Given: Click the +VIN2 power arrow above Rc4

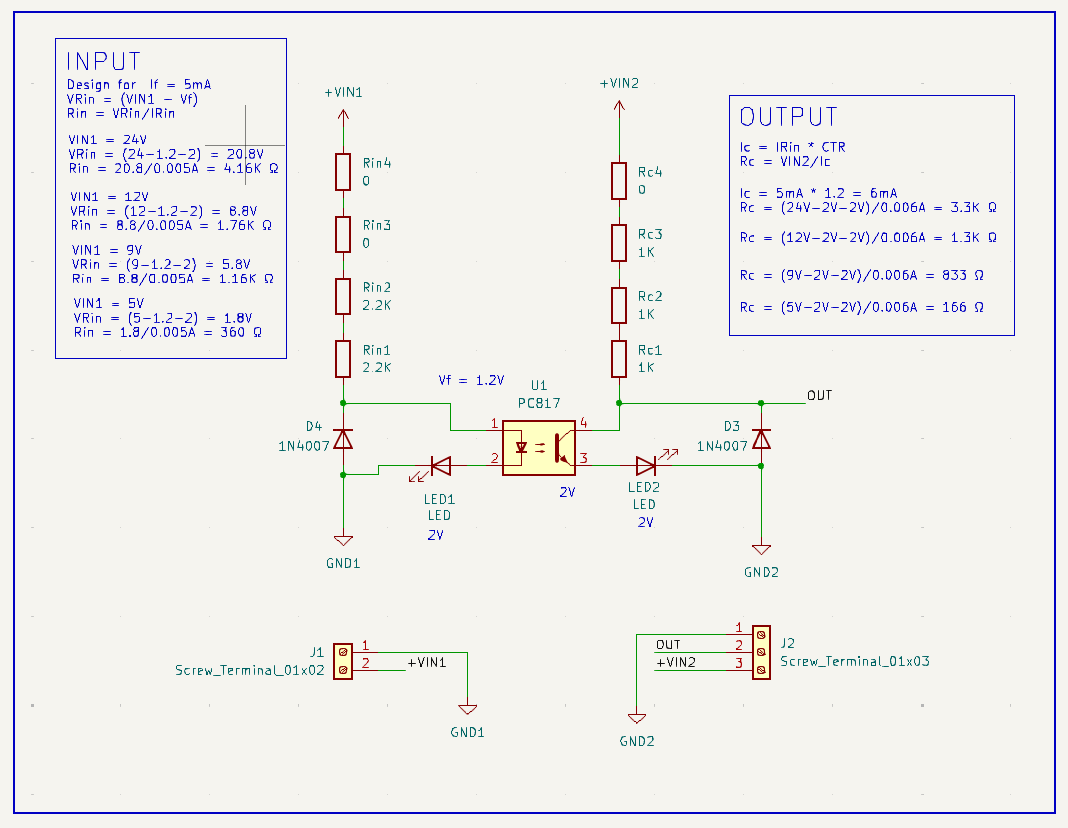Looking at the screenshot, I should [x=619, y=108].
